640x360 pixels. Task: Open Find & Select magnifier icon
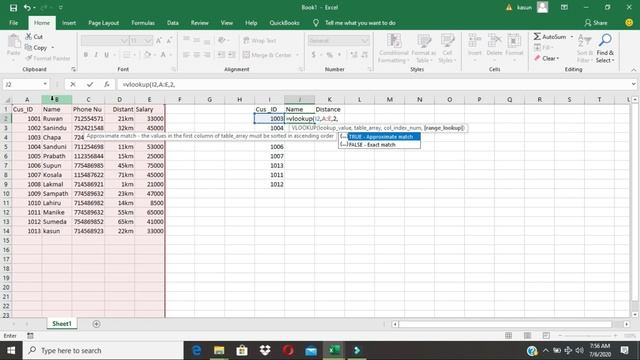coord(605,40)
